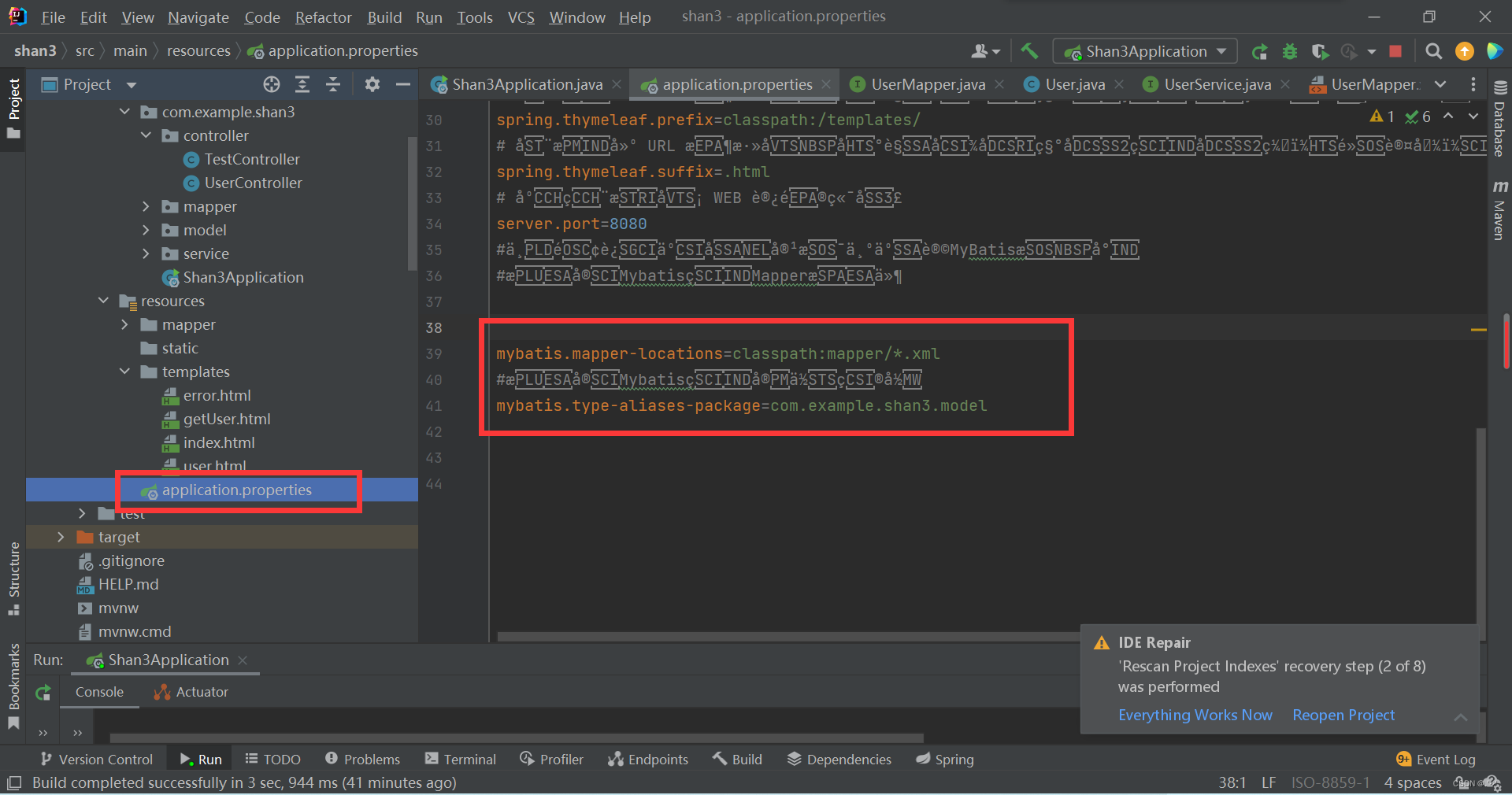Open Terminal tool window

461,759
